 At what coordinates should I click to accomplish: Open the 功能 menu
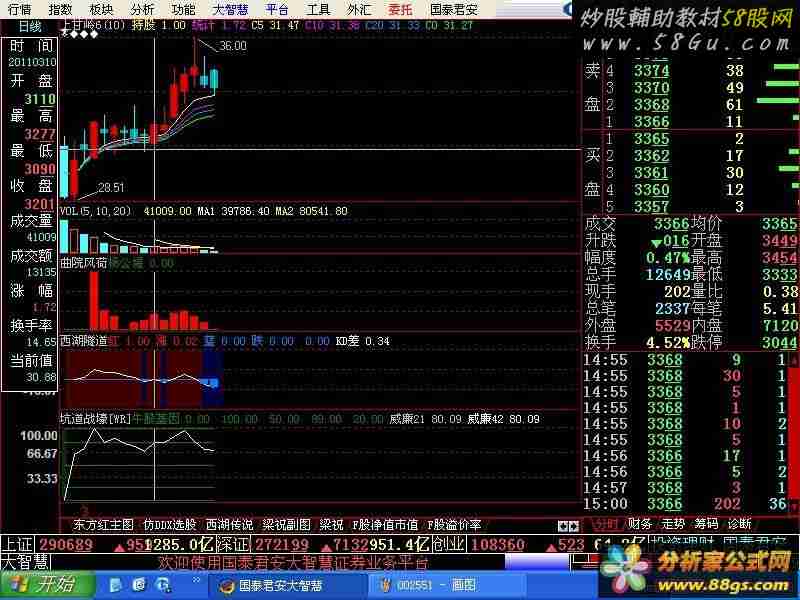(x=183, y=9)
